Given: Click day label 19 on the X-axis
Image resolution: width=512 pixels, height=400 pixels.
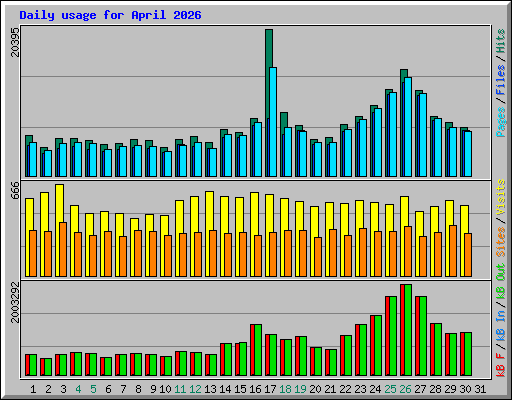Looking at the screenshot, I should tap(300, 389).
